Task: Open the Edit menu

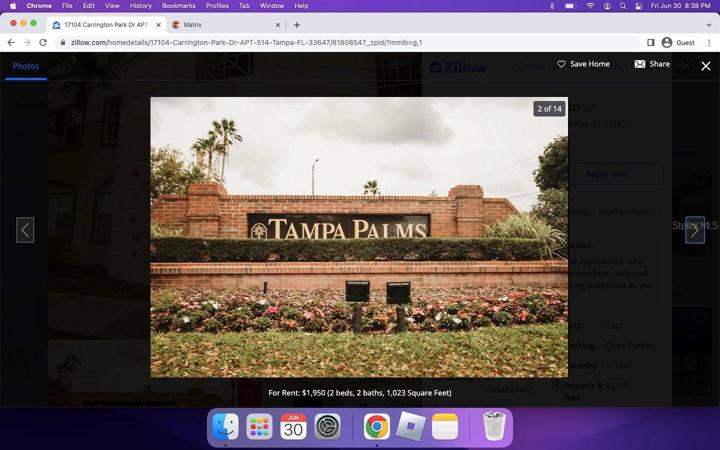Action: click(89, 6)
